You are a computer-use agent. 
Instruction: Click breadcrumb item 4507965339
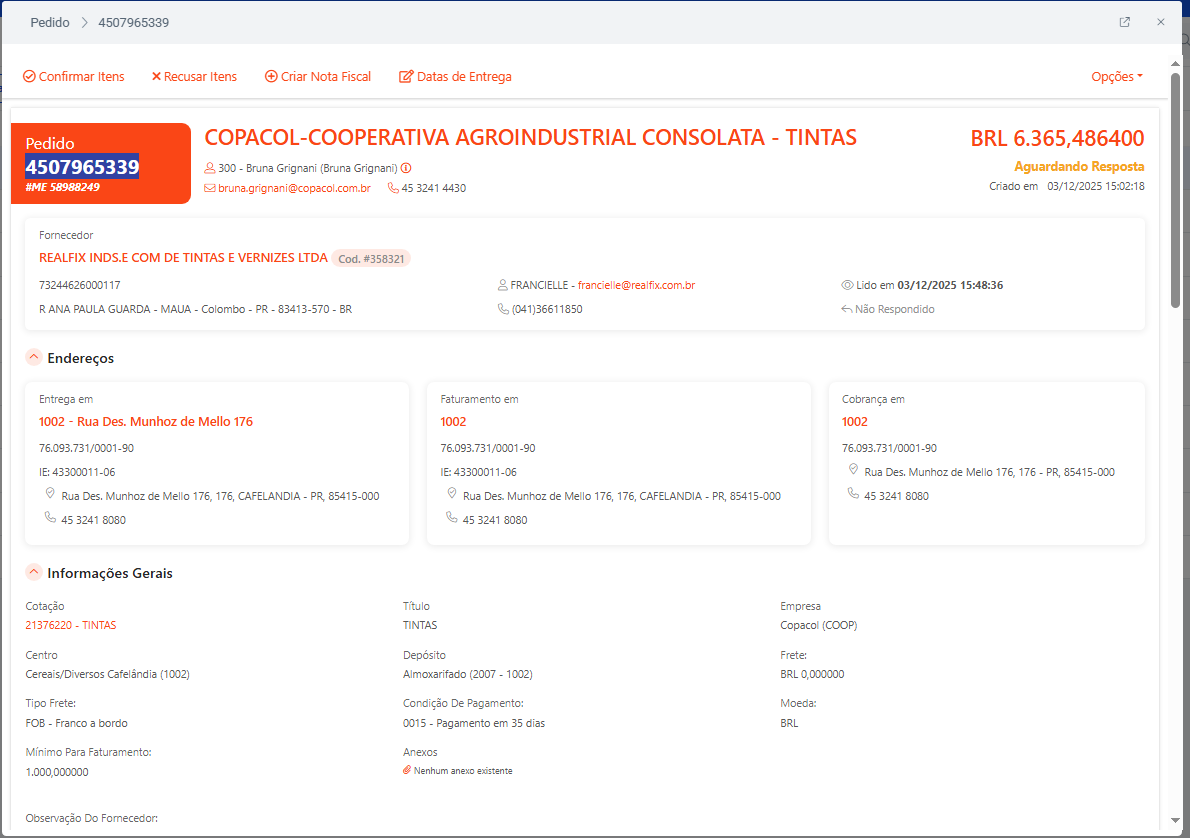[x=133, y=22]
